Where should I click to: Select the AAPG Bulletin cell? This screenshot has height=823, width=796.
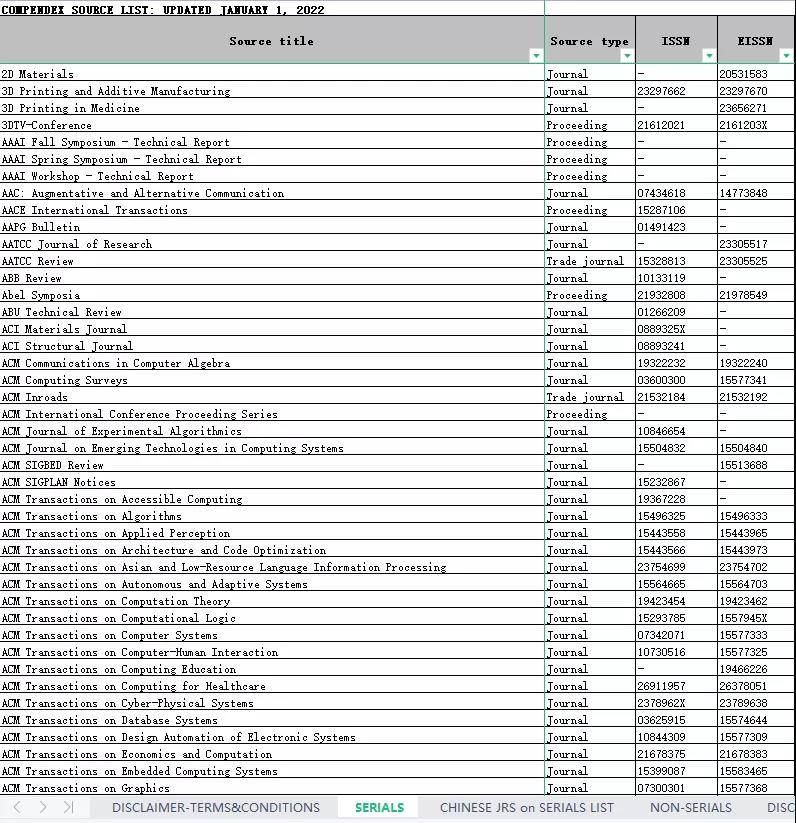272,227
